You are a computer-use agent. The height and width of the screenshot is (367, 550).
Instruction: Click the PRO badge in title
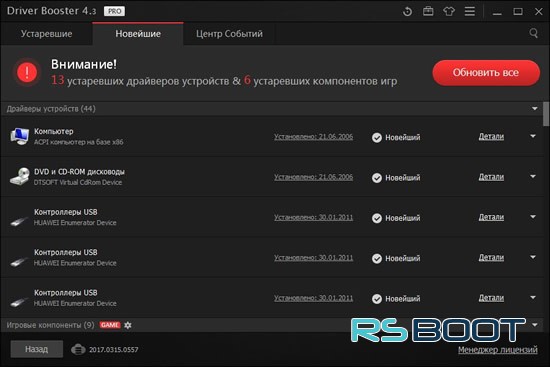[x=114, y=11]
